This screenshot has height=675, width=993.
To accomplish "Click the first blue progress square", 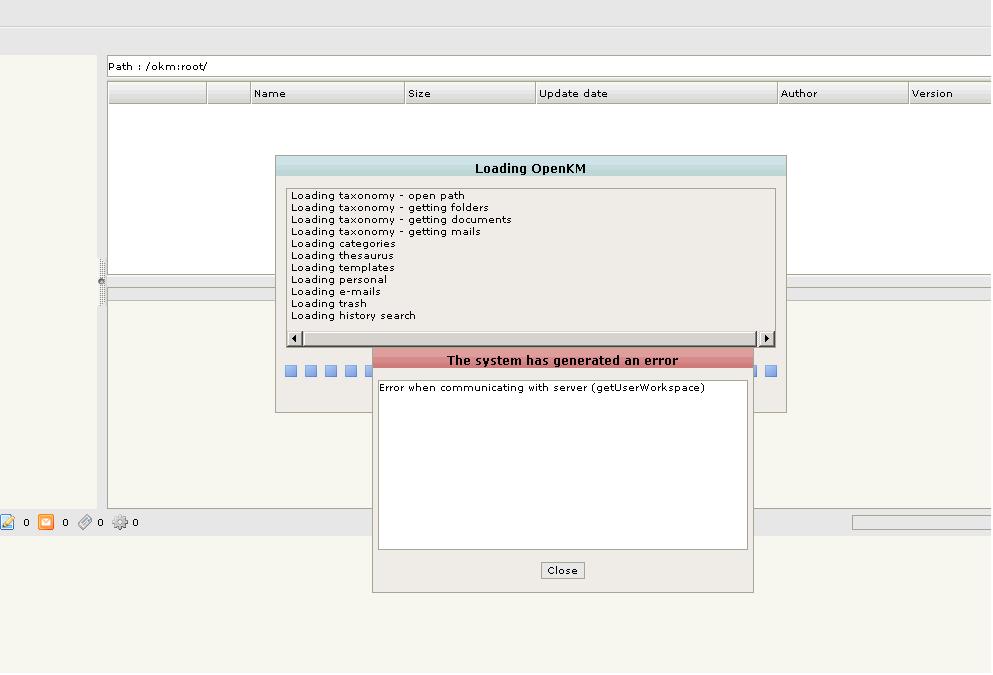I will pos(291,371).
